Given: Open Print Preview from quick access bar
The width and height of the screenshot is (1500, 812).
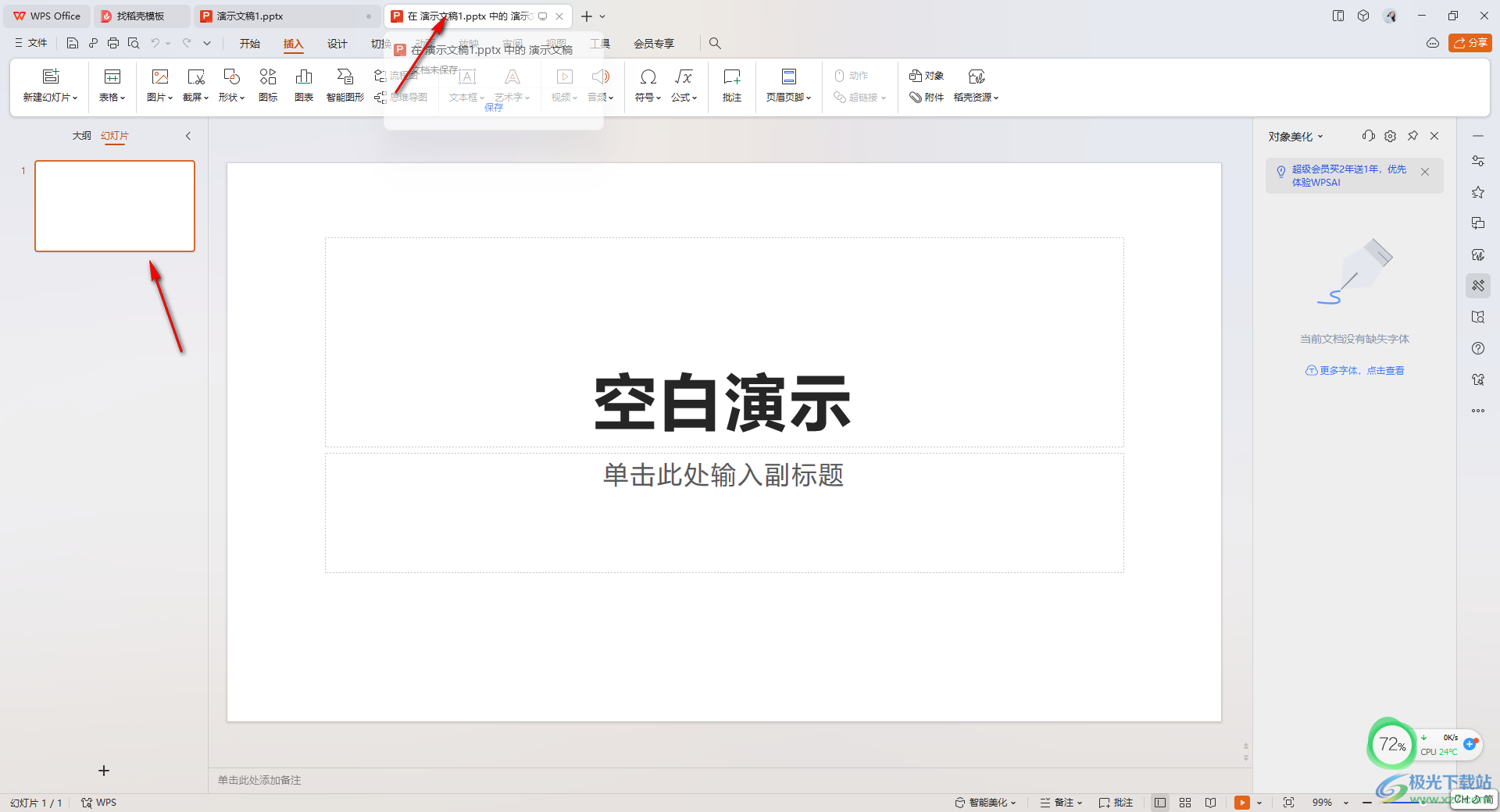Looking at the screenshot, I should point(134,43).
